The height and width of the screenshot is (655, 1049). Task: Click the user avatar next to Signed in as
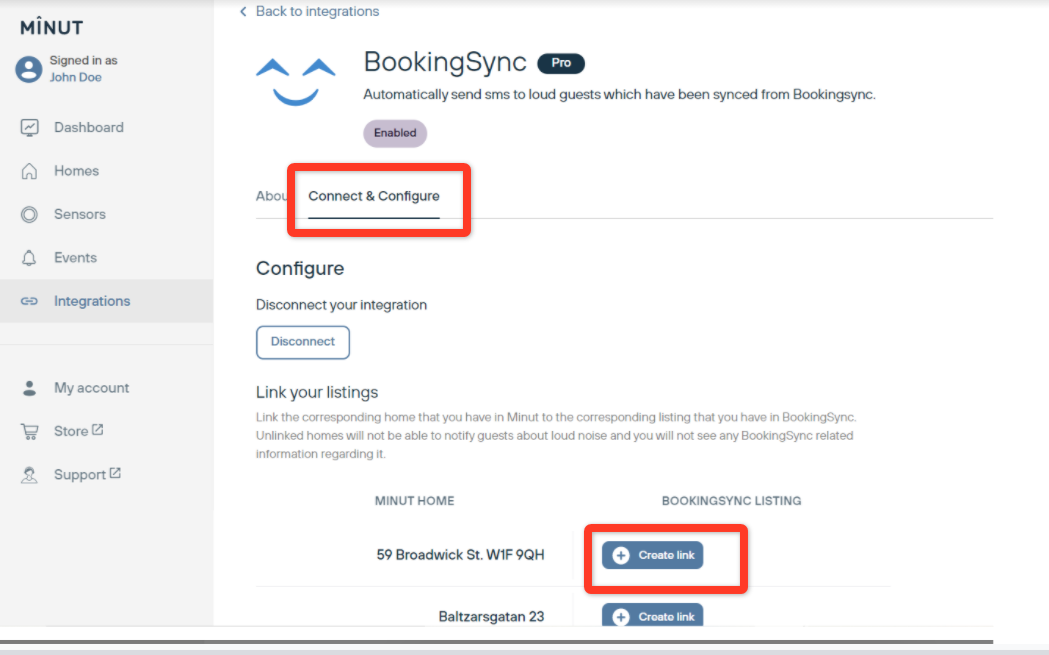pyautogui.click(x=29, y=69)
